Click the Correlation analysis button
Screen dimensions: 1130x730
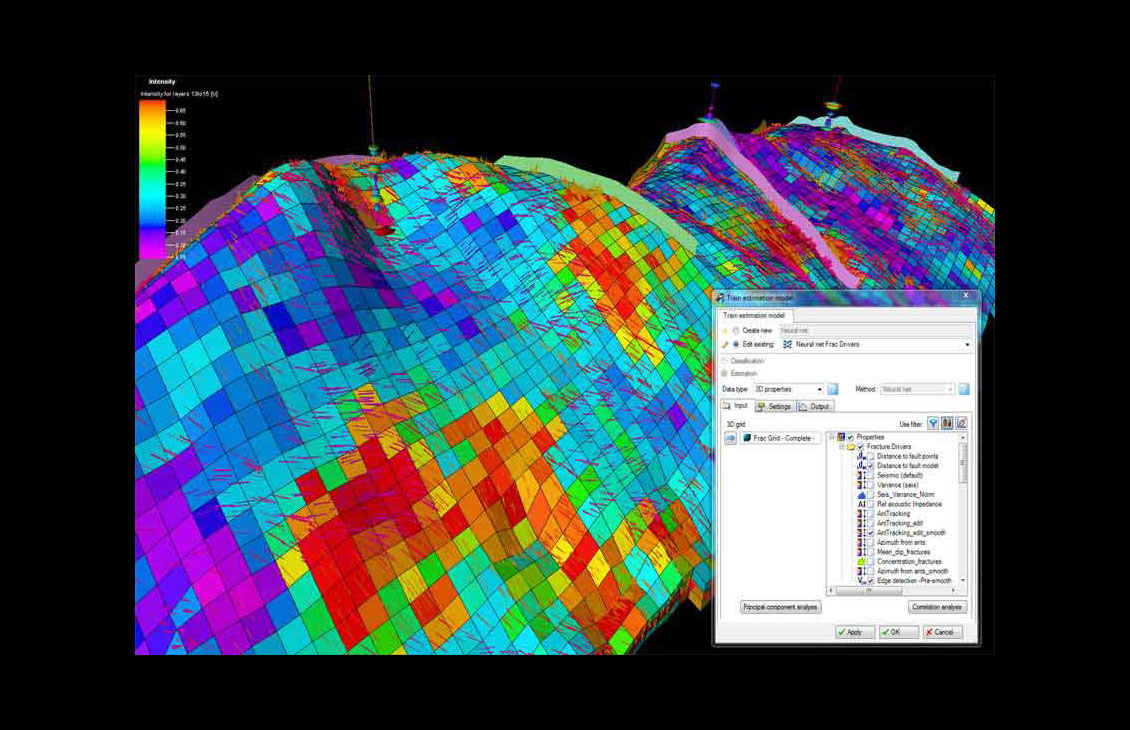937,607
